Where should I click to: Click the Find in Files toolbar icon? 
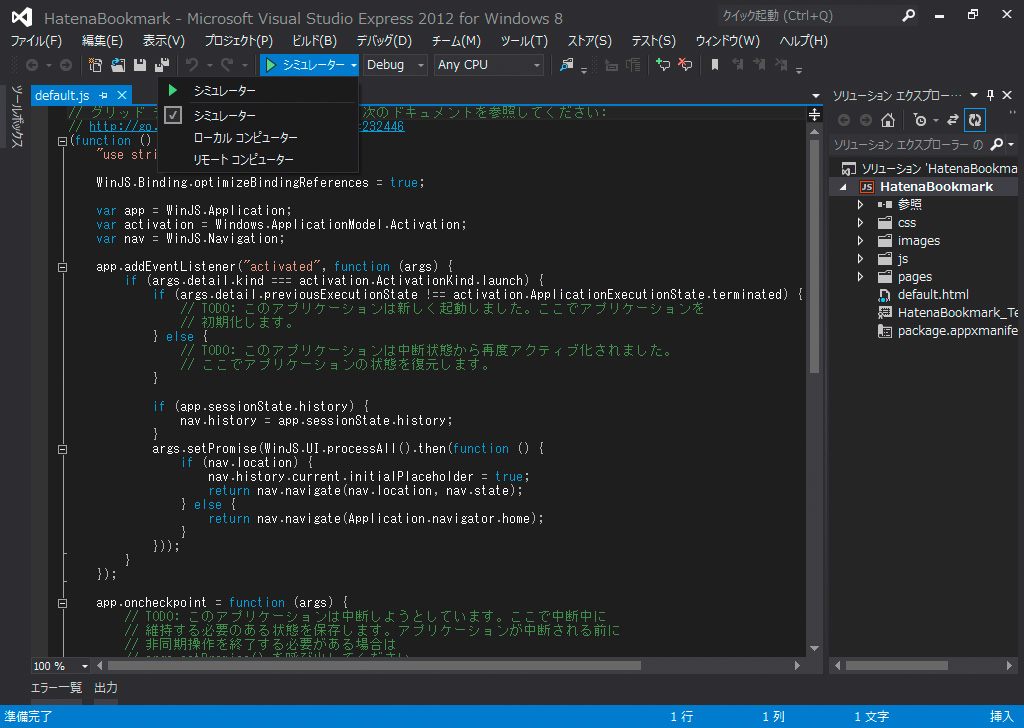pyautogui.click(x=566, y=65)
